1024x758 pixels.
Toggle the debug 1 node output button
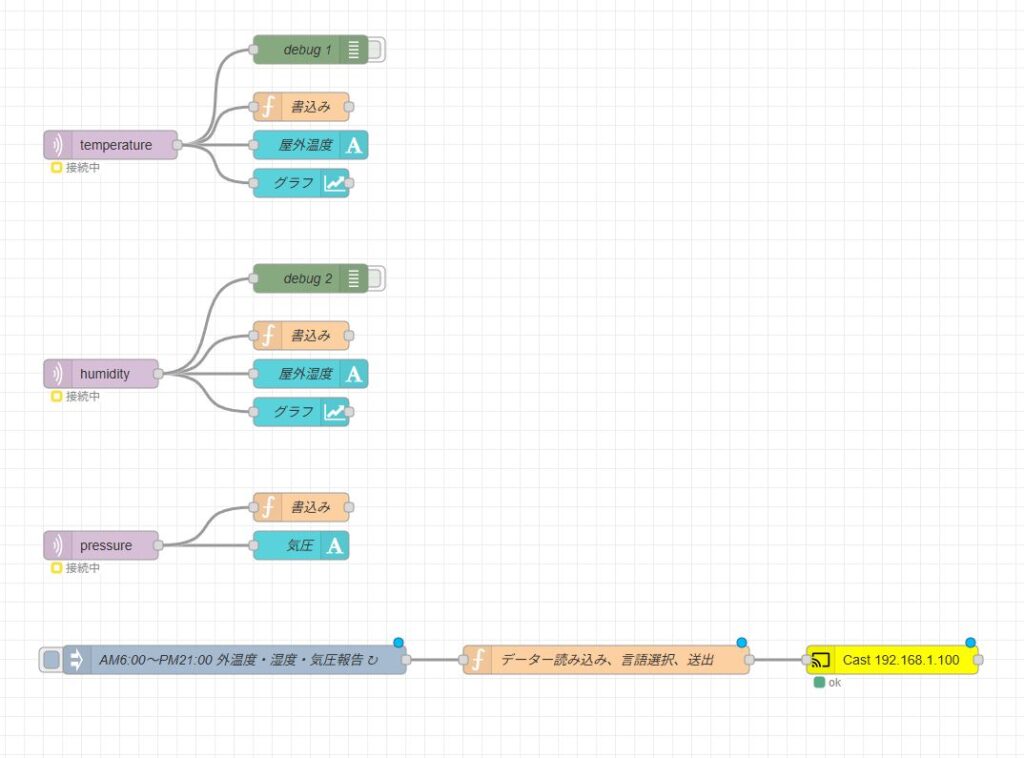click(377, 50)
